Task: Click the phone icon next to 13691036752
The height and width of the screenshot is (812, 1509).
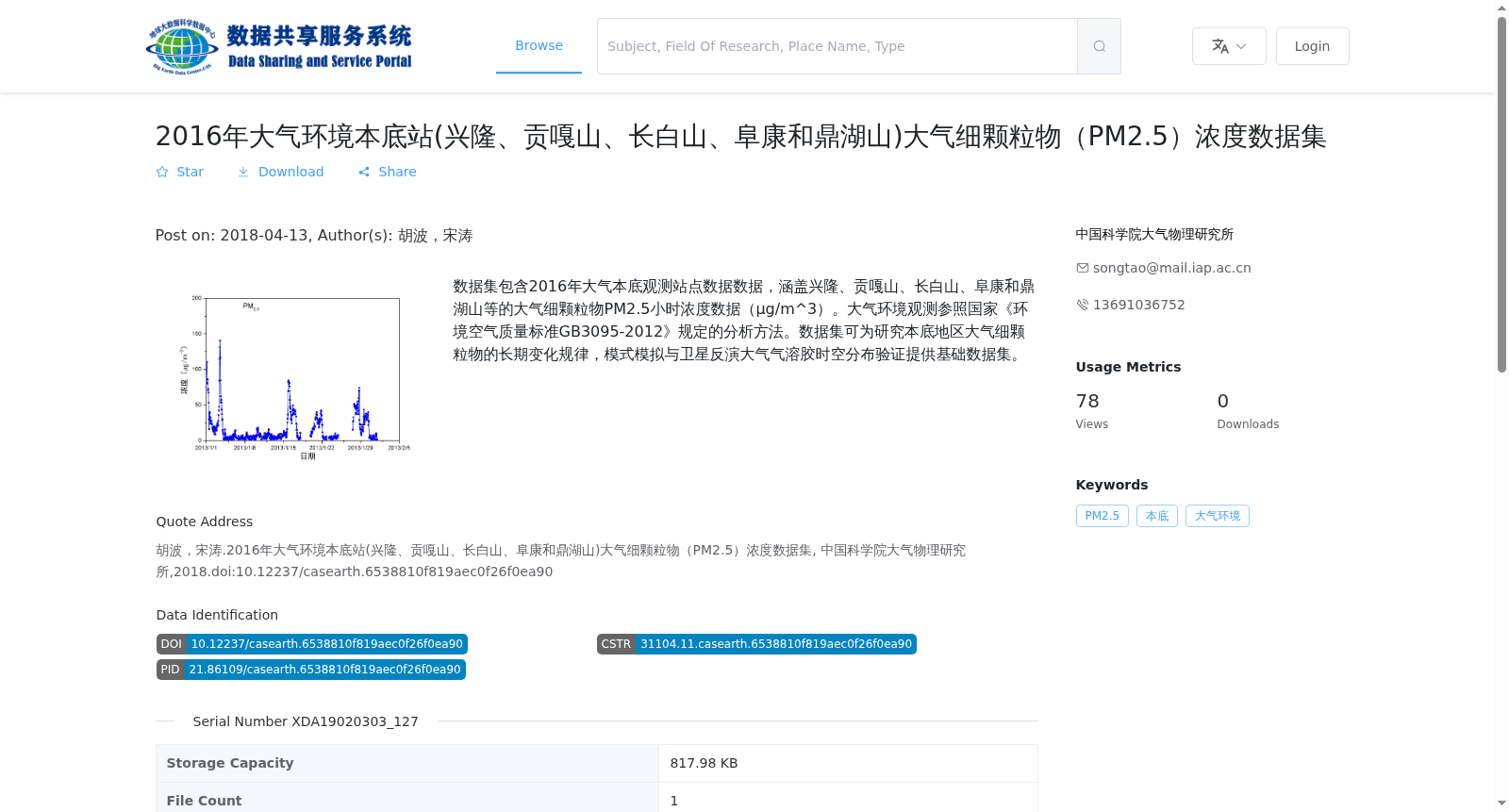Action: 1083,305
